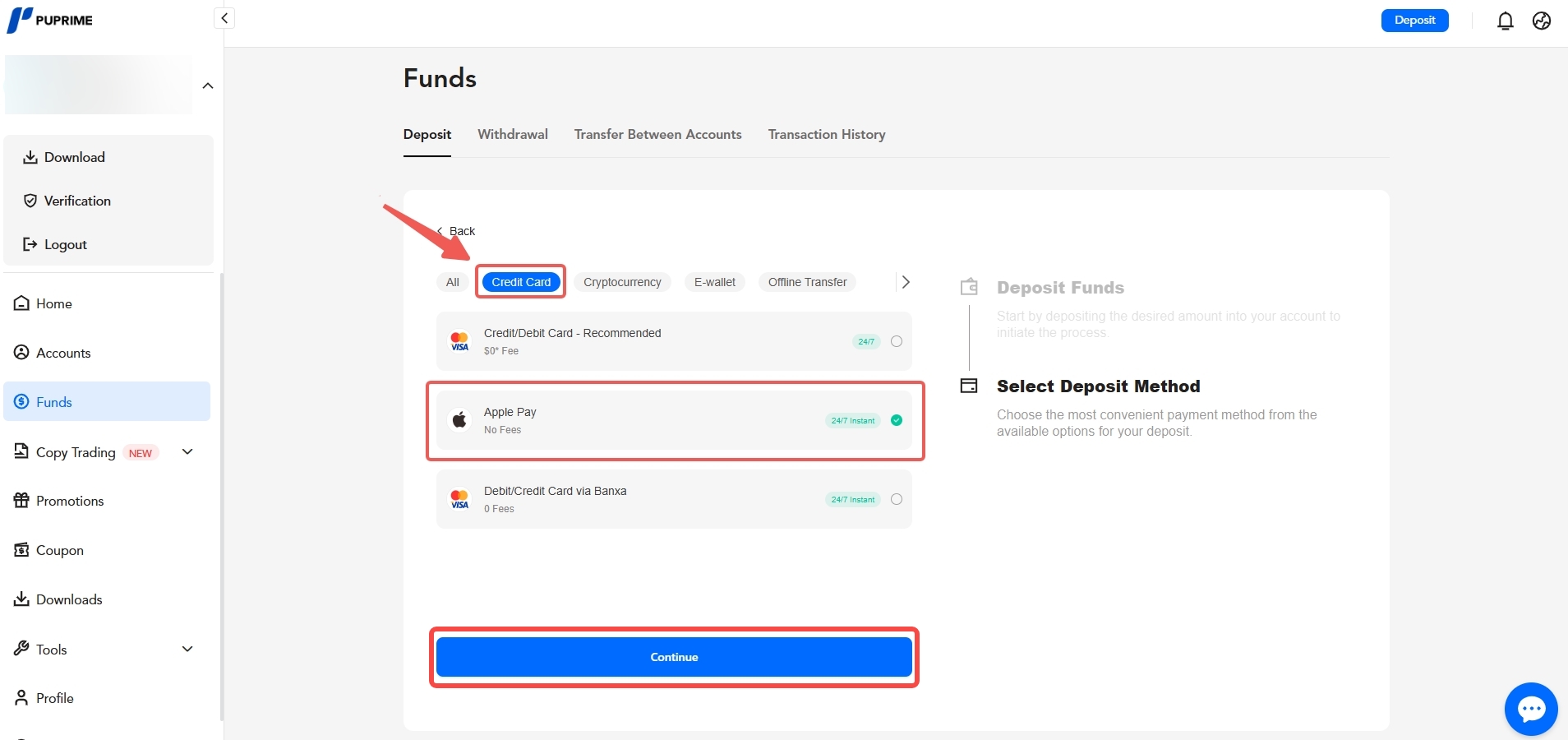Screen dimensions: 1568x740
Task: Open Verification from the sidebar
Action: click(76, 201)
